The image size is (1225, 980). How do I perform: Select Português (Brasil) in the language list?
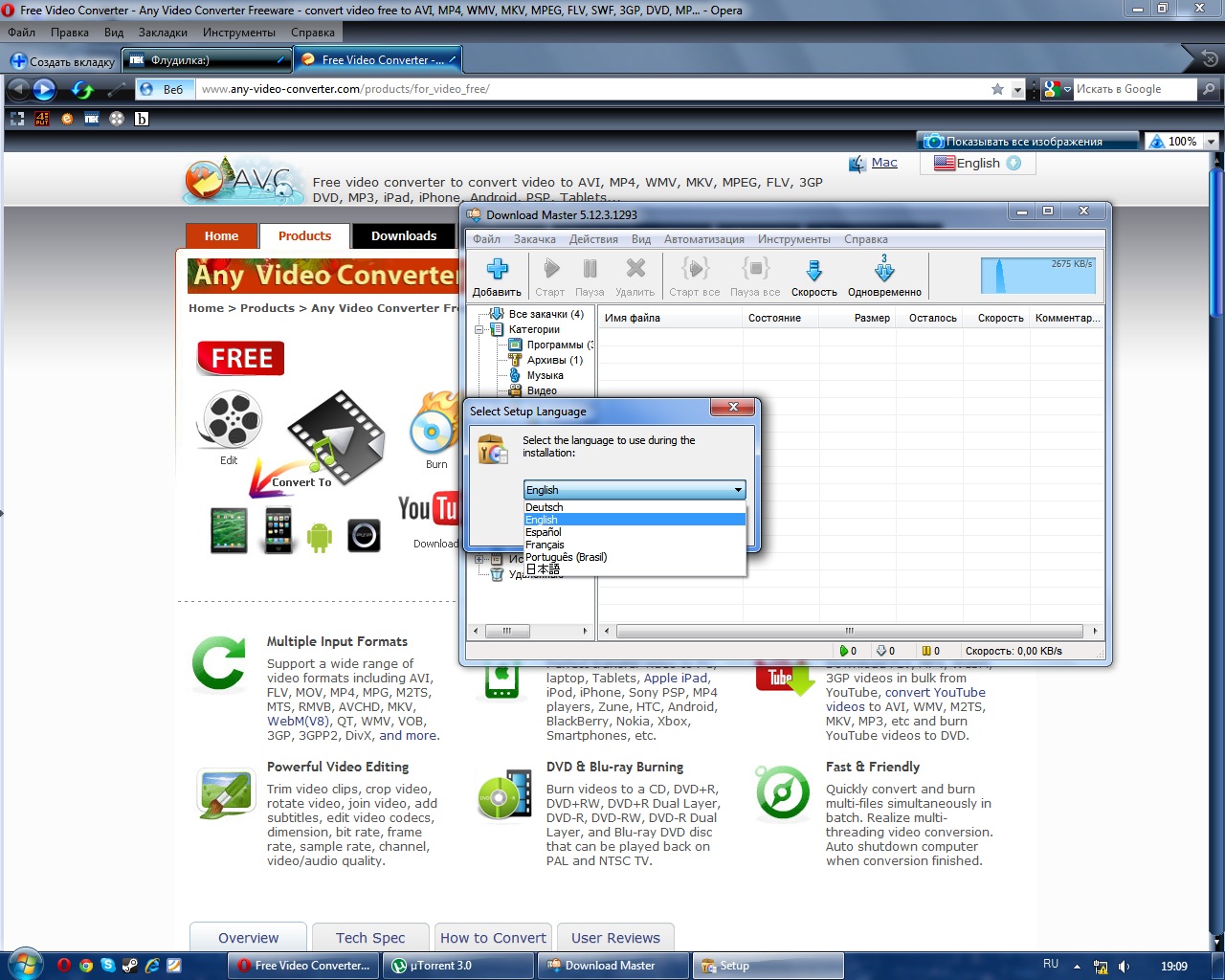coord(635,557)
